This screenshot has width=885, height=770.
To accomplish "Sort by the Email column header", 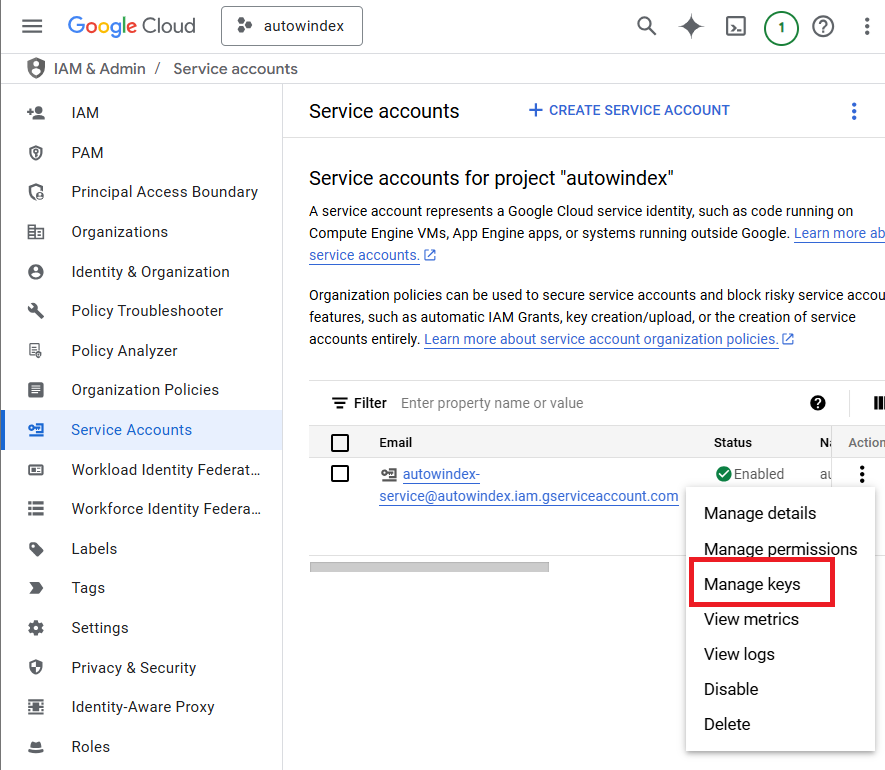I will (x=396, y=443).
